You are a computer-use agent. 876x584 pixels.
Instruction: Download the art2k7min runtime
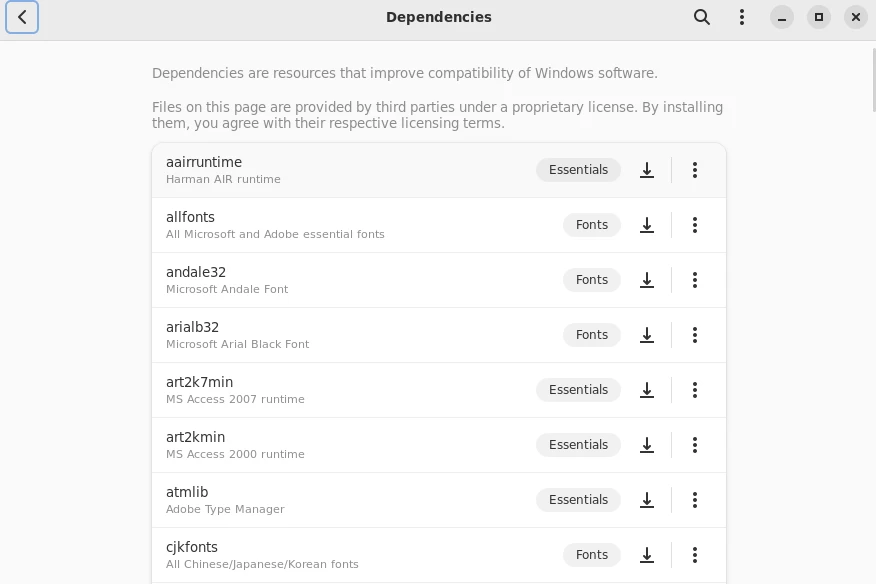point(647,390)
